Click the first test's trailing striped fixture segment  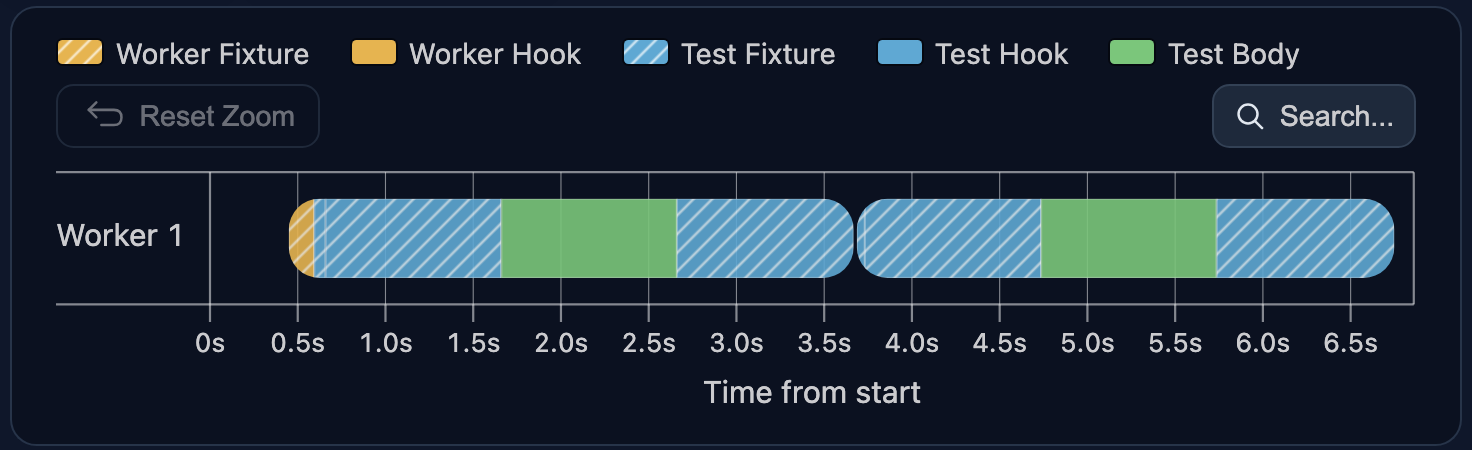tap(765, 238)
